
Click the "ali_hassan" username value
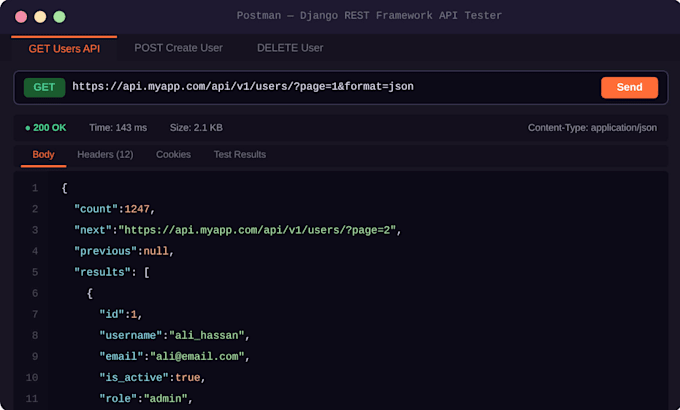coord(206,335)
